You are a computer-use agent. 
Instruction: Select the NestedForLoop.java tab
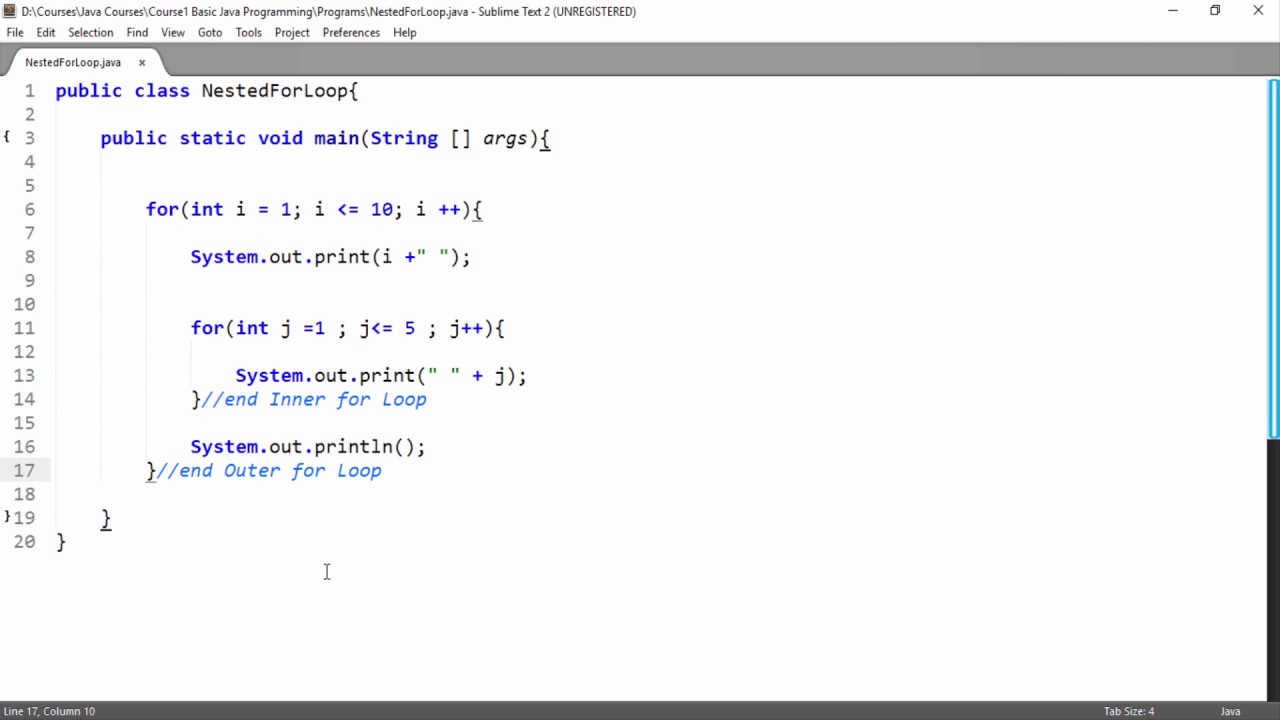click(x=73, y=62)
